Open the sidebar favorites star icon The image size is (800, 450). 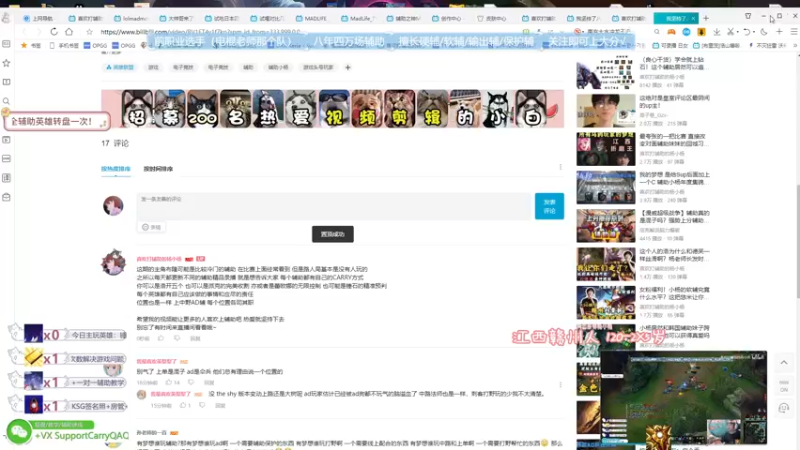click(x=6, y=63)
